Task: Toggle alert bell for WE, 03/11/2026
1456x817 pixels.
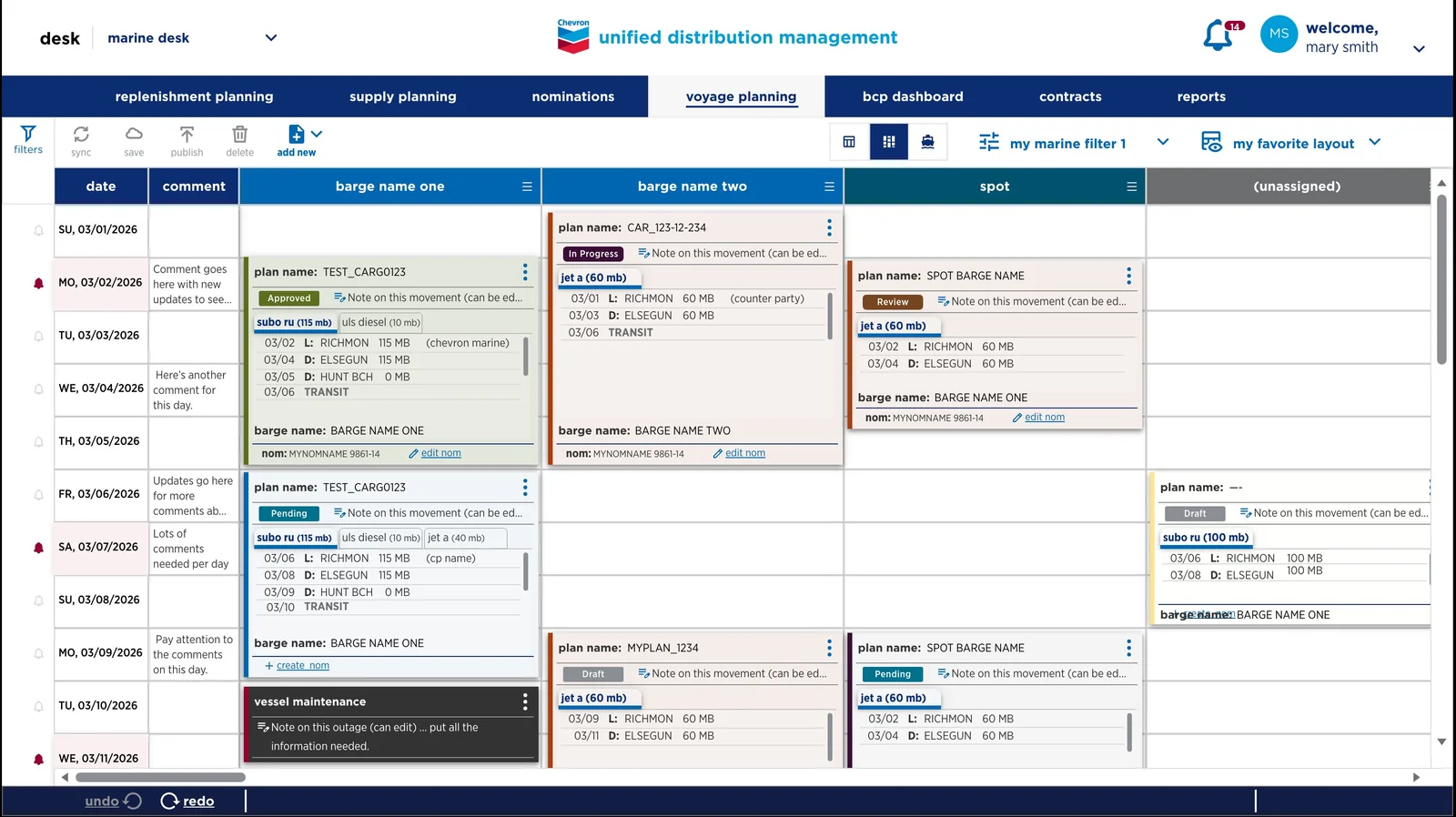Action: click(x=38, y=759)
